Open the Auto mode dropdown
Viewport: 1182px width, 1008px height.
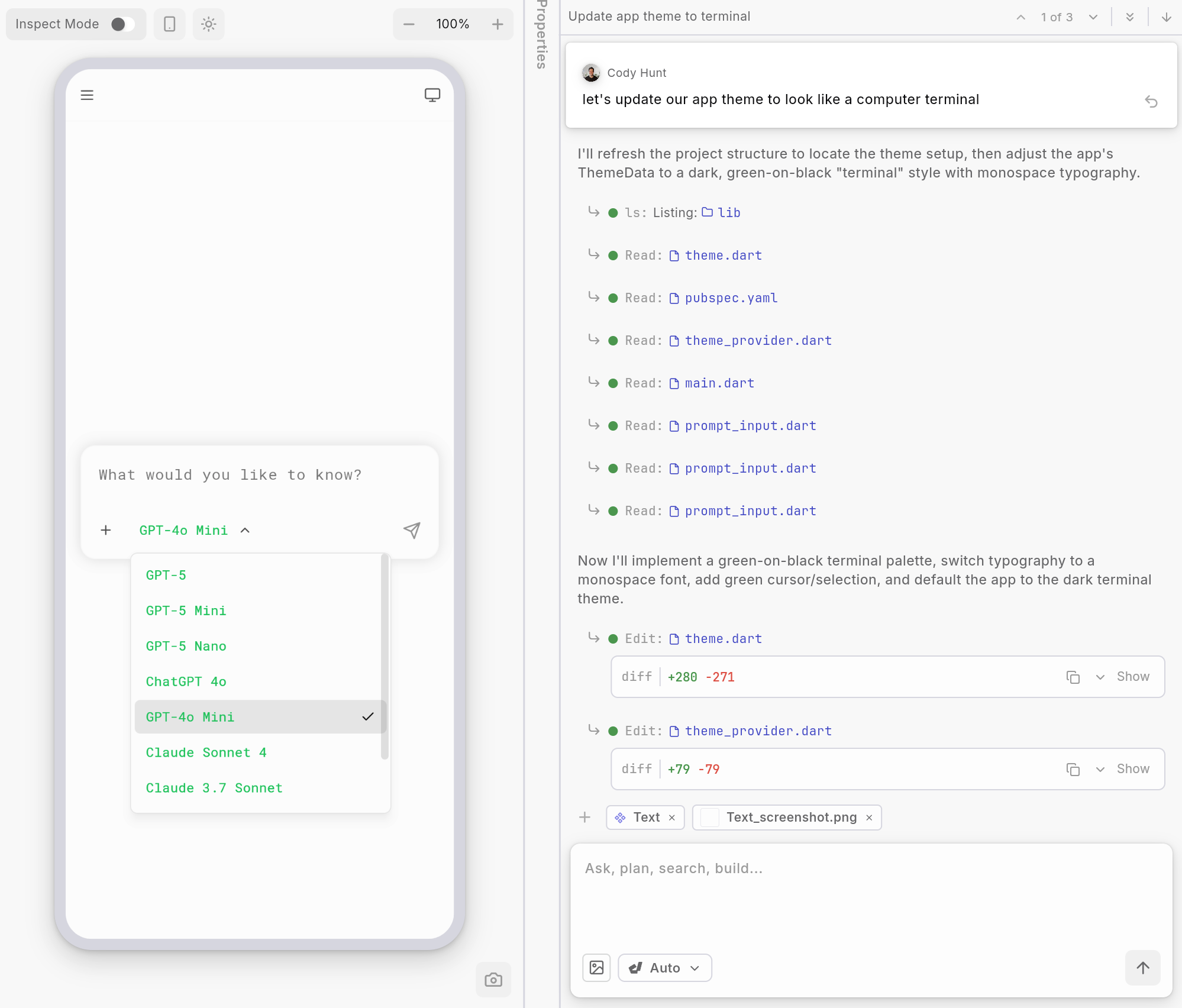[665, 968]
